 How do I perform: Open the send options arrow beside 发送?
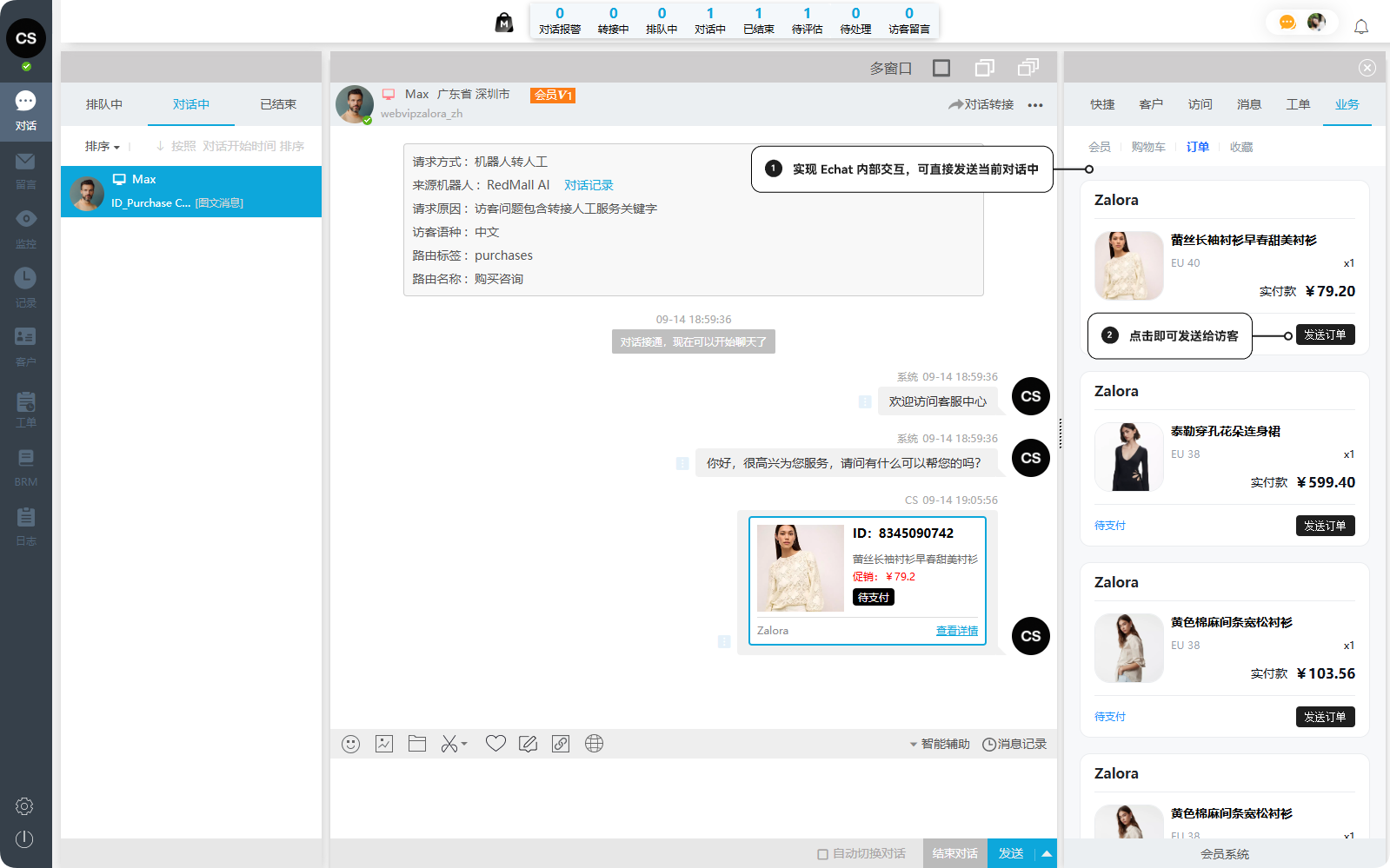[1046, 854]
